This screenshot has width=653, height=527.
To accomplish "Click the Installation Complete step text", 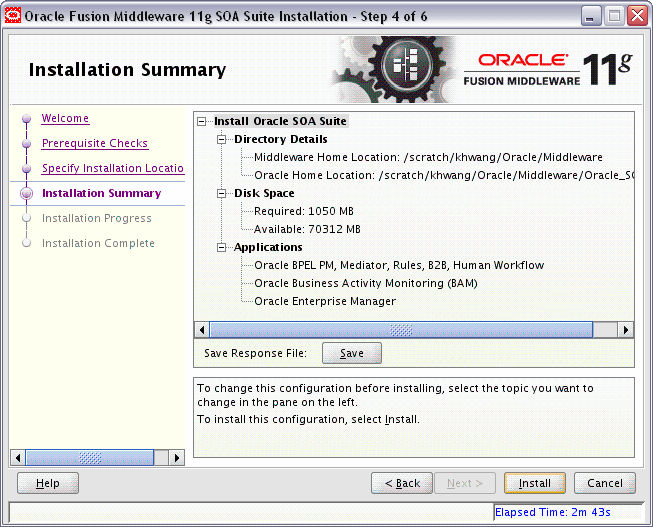I will [x=98, y=243].
